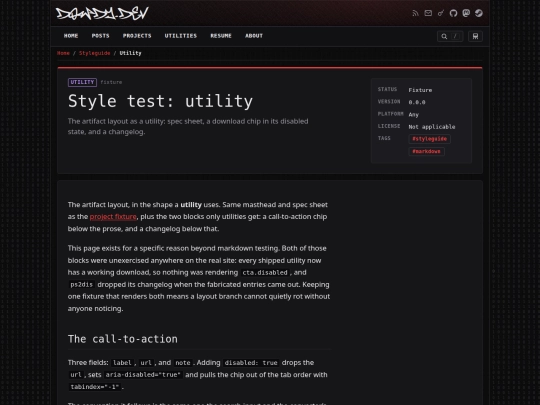Click the 'ps2dis' inline code

coord(81,284)
